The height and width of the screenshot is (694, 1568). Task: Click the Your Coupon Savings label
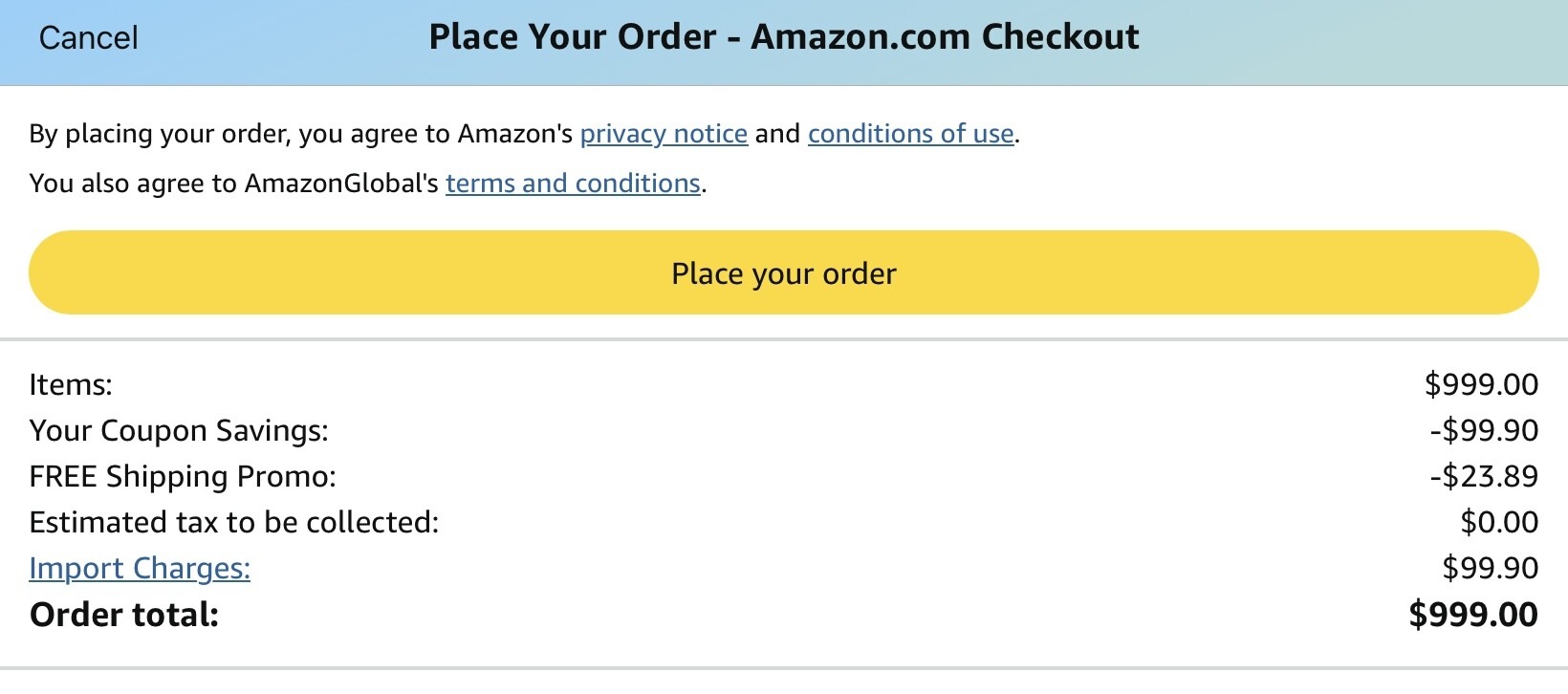[x=179, y=430]
